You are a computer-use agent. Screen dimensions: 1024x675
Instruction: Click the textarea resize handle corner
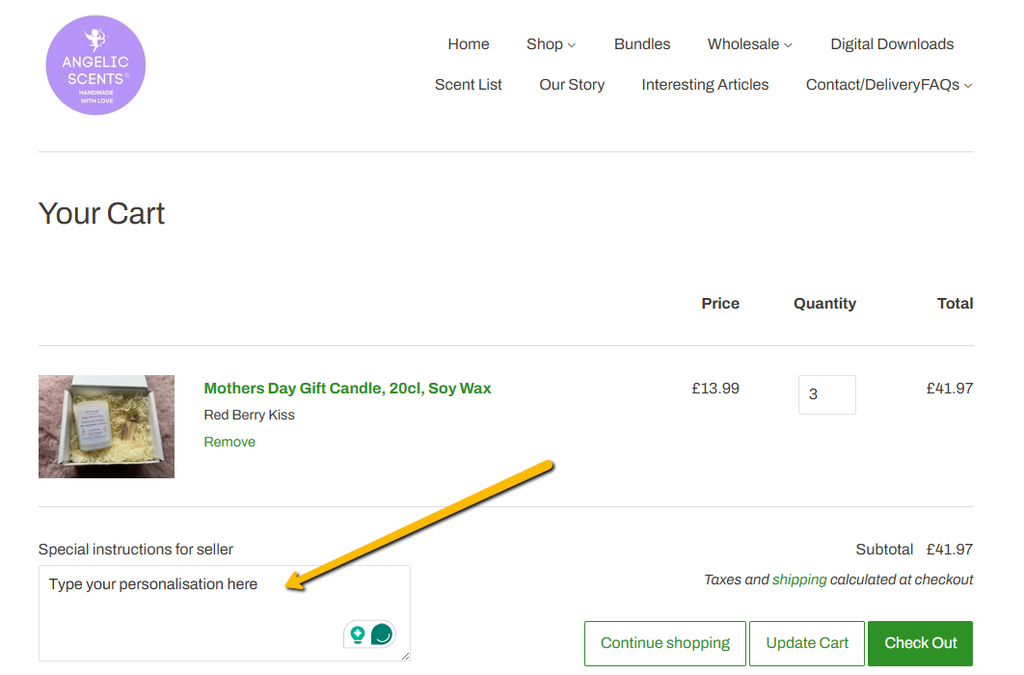pyautogui.click(x=405, y=656)
